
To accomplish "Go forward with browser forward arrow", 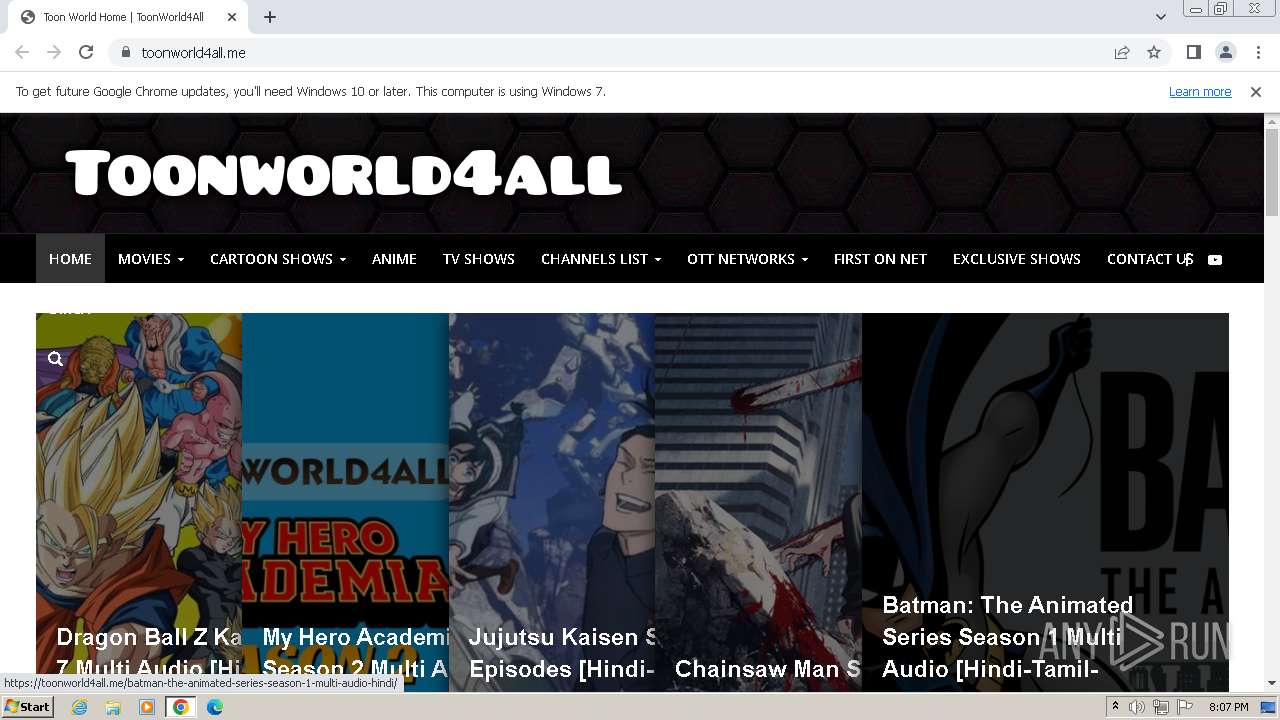I will (54, 52).
